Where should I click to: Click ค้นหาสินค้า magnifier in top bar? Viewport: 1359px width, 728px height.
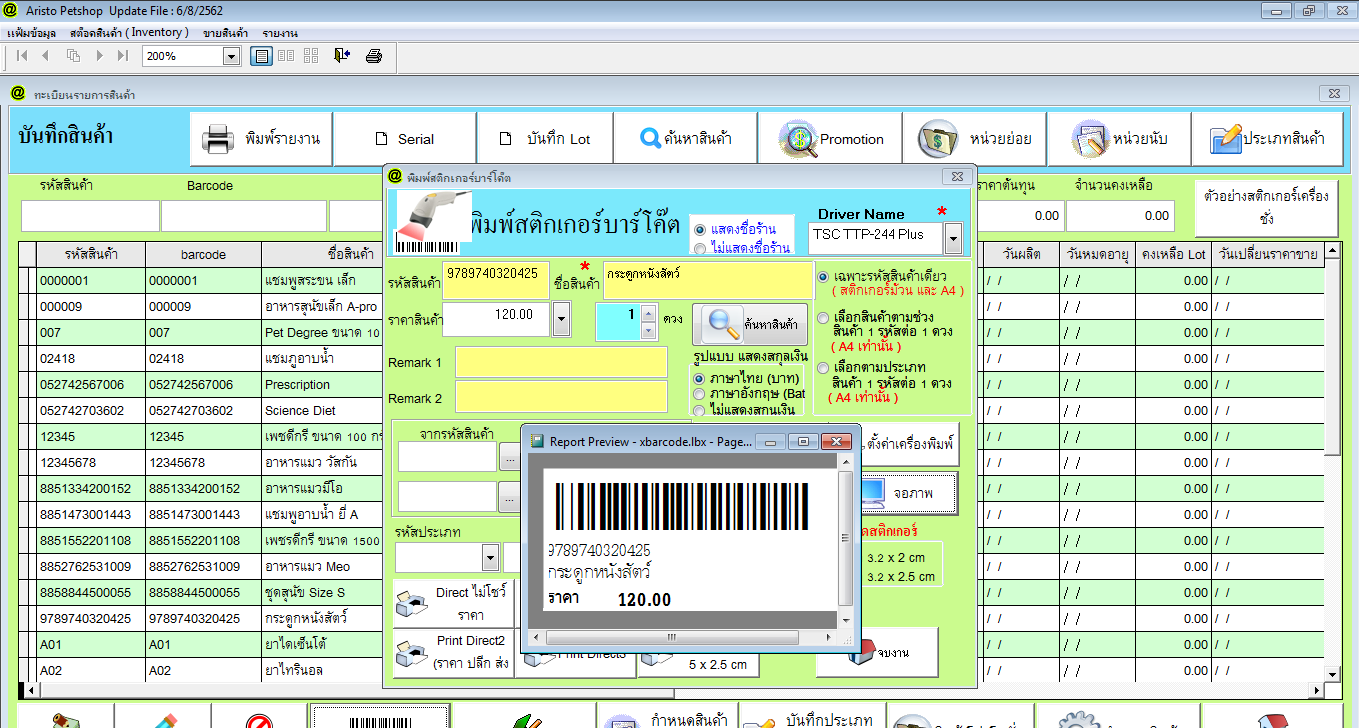(x=685, y=139)
